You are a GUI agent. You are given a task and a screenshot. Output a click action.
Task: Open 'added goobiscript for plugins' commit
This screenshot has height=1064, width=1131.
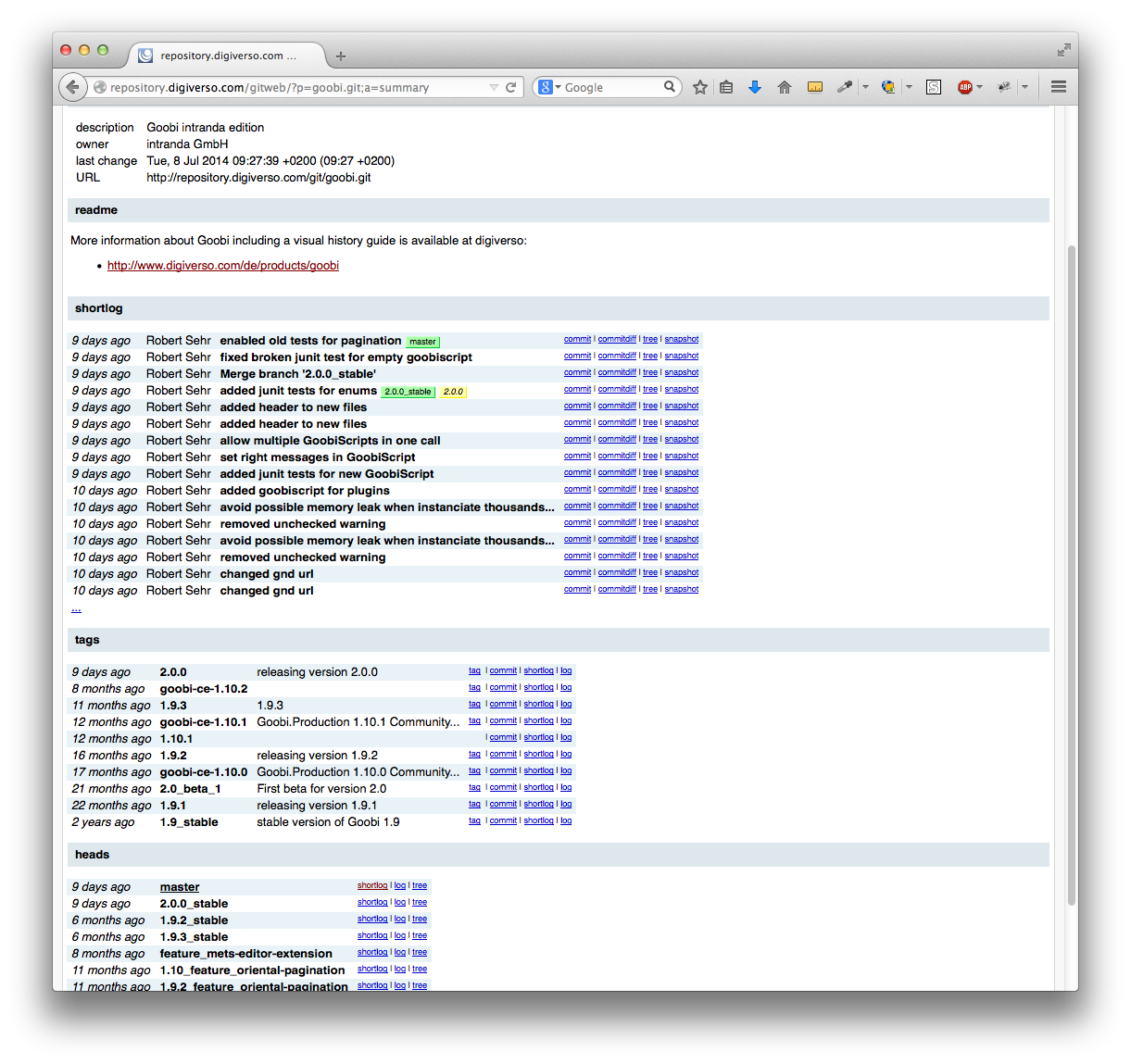pos(305,491)
